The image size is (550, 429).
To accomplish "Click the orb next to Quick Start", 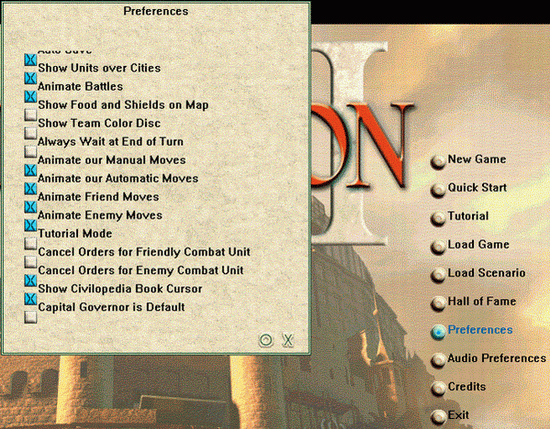I will pyautogui.click(x=438, y=190).
